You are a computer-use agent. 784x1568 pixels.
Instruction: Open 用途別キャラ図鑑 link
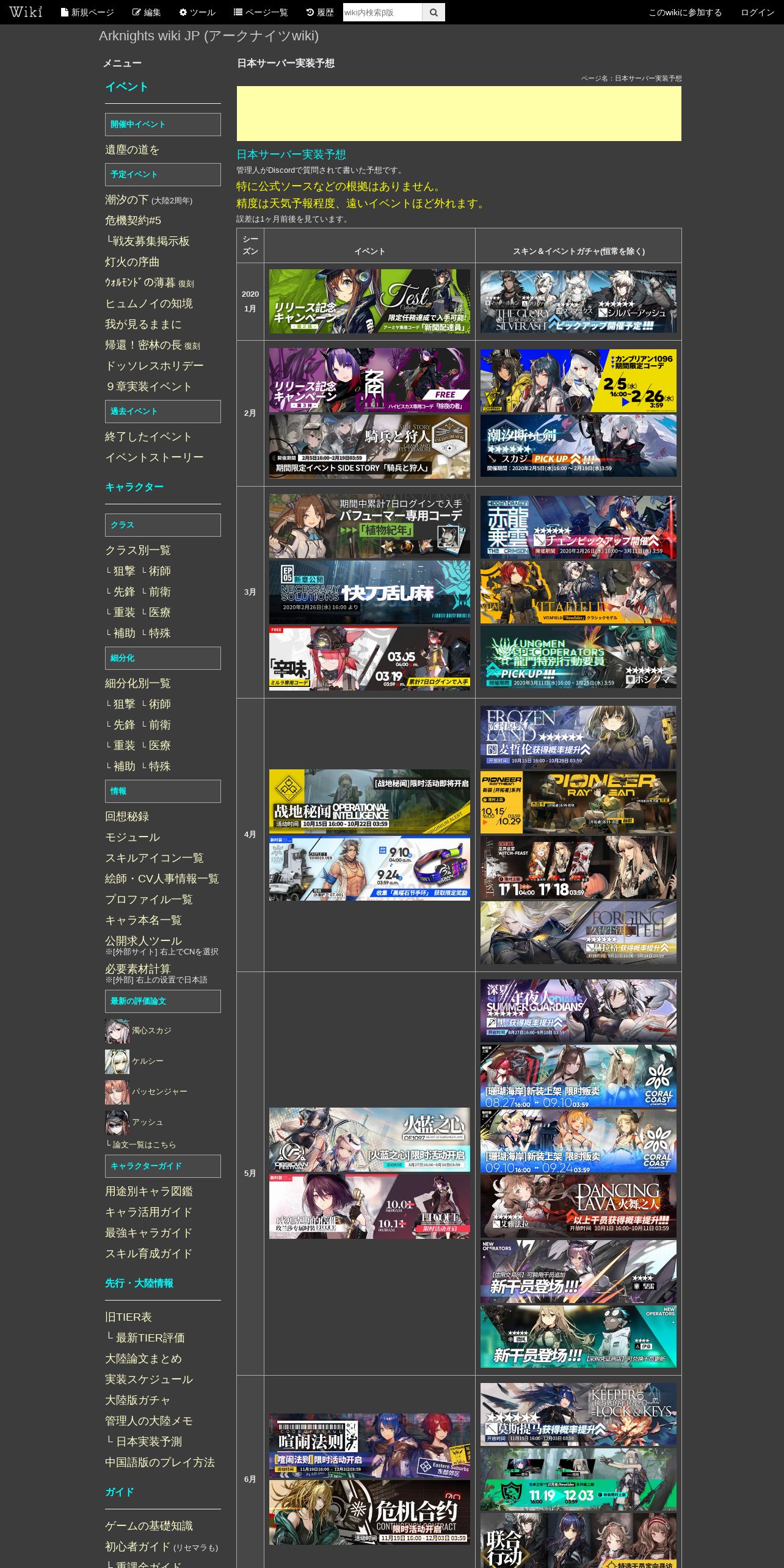click(x=149, y=1191)
